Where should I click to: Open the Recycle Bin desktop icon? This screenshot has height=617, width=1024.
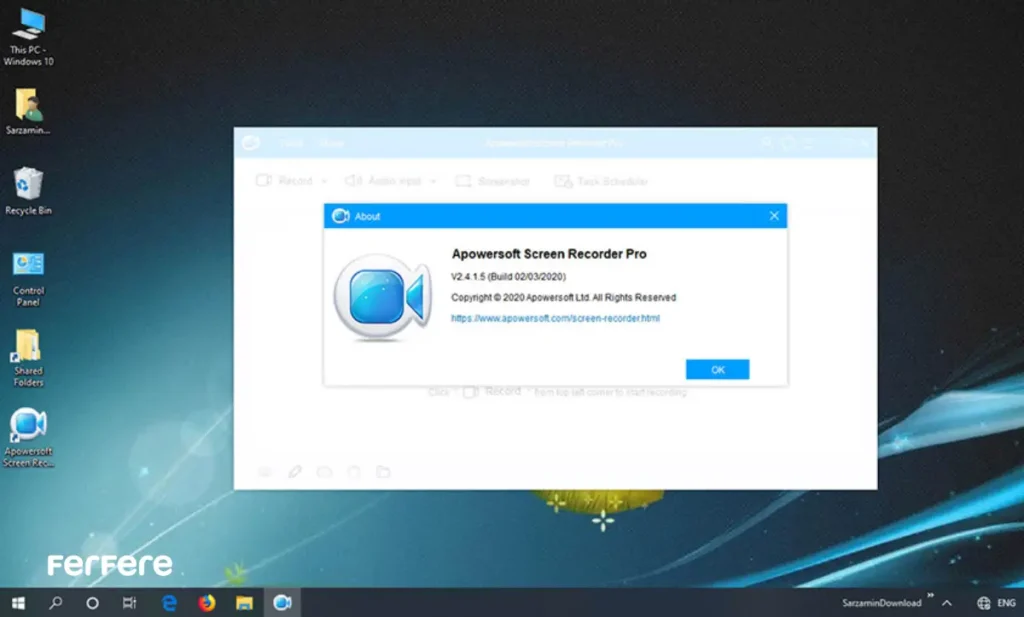(28, 191)
